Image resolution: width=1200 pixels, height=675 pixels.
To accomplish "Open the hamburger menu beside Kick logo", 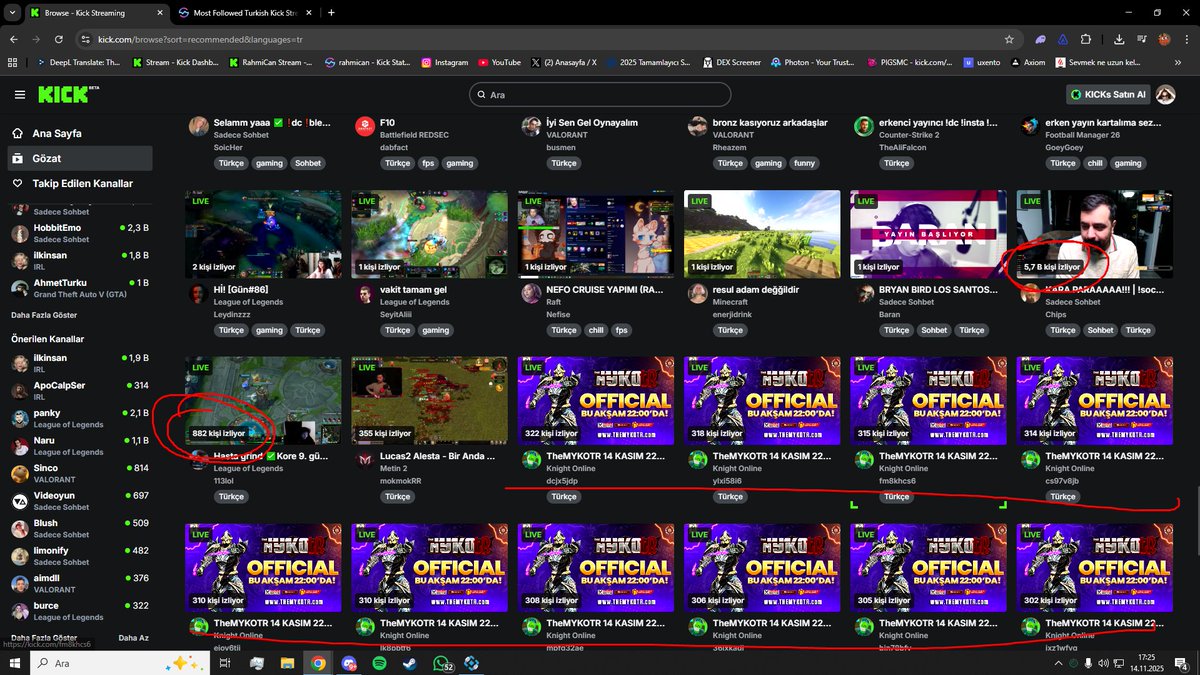I will pos(20,94).
